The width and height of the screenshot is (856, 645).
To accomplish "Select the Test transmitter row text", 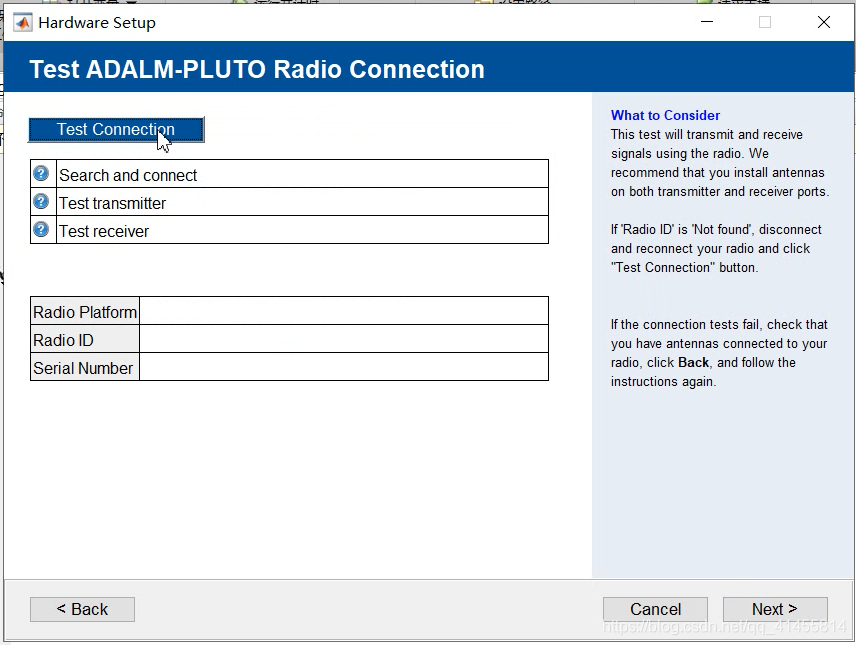I will (112, 203).
